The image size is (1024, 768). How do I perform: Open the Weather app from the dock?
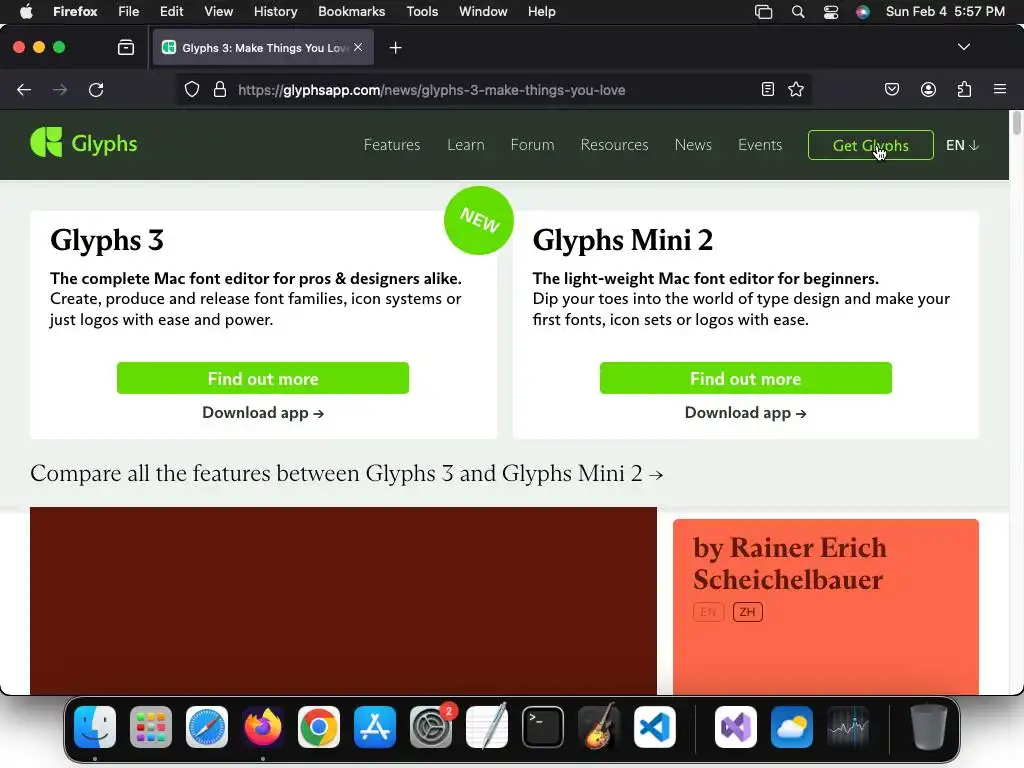pos(792,727)
